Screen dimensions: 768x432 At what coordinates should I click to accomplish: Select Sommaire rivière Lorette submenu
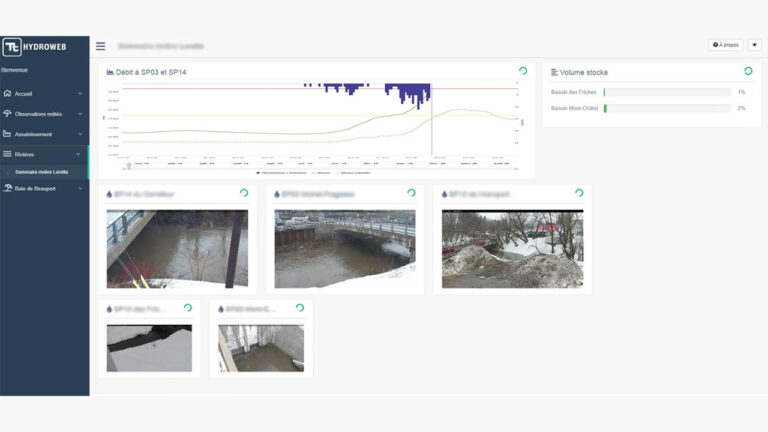[x=44, y=172]
